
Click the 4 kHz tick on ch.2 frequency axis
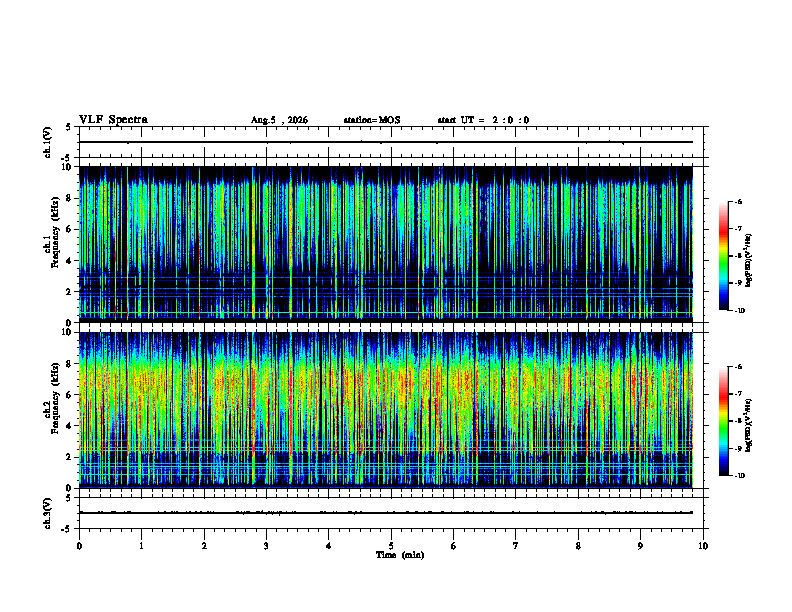point(70,426)
